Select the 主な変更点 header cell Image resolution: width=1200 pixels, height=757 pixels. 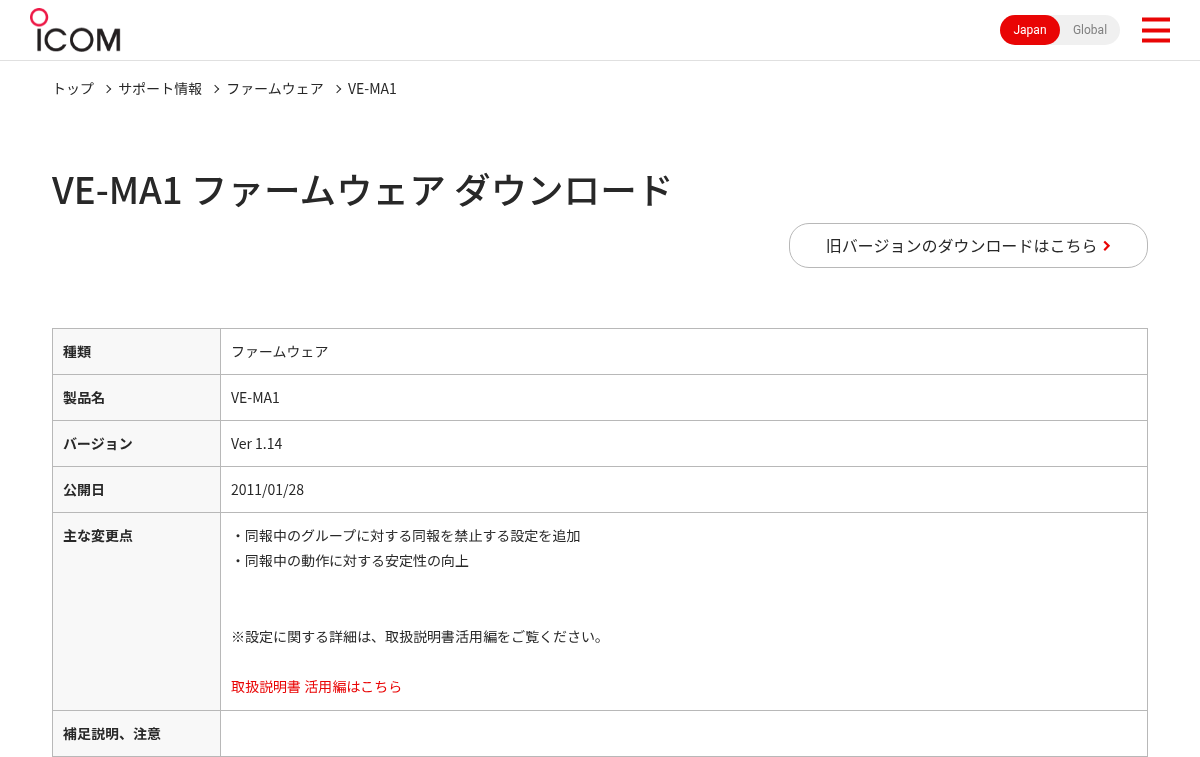[136, 611]
